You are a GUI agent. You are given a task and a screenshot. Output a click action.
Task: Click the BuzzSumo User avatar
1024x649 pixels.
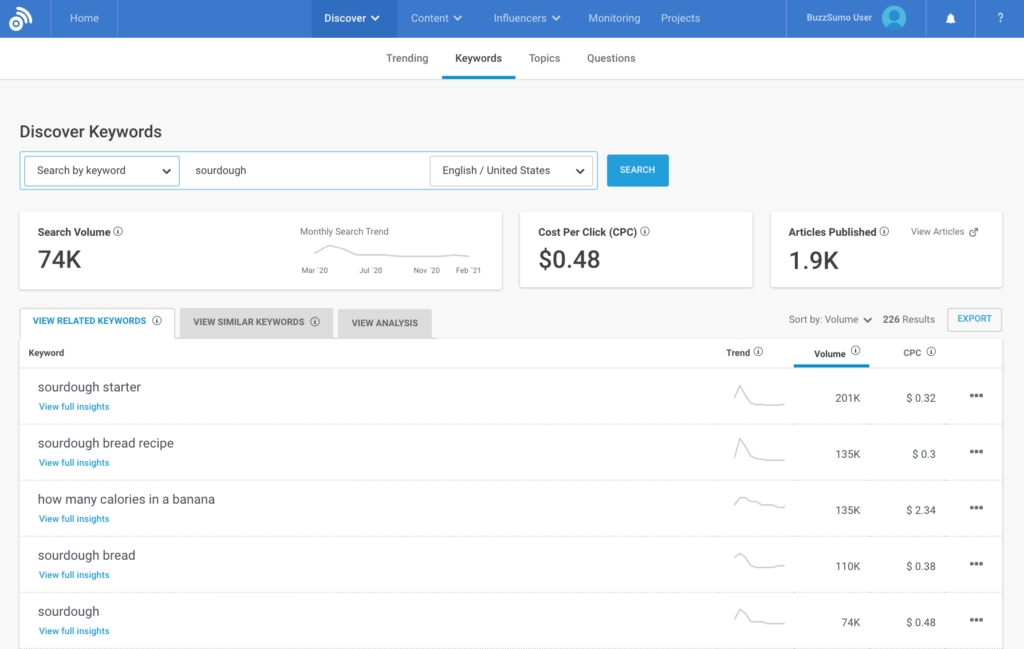click(893, 17)
